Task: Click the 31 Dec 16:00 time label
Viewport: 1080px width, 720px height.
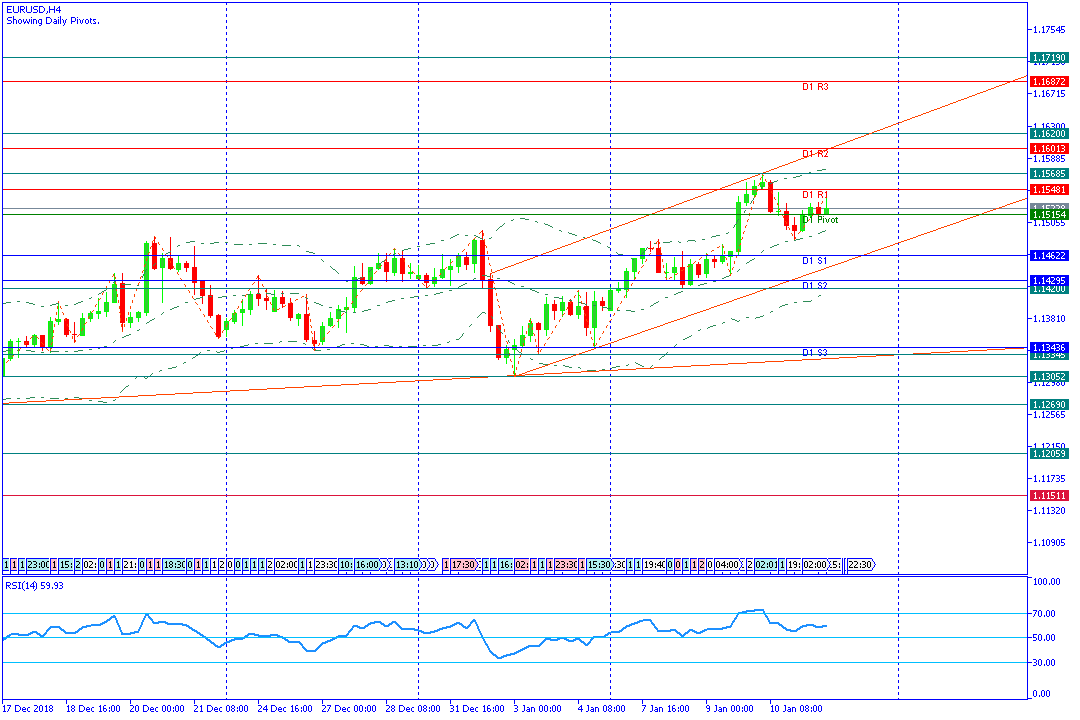Action: point(477,709)
